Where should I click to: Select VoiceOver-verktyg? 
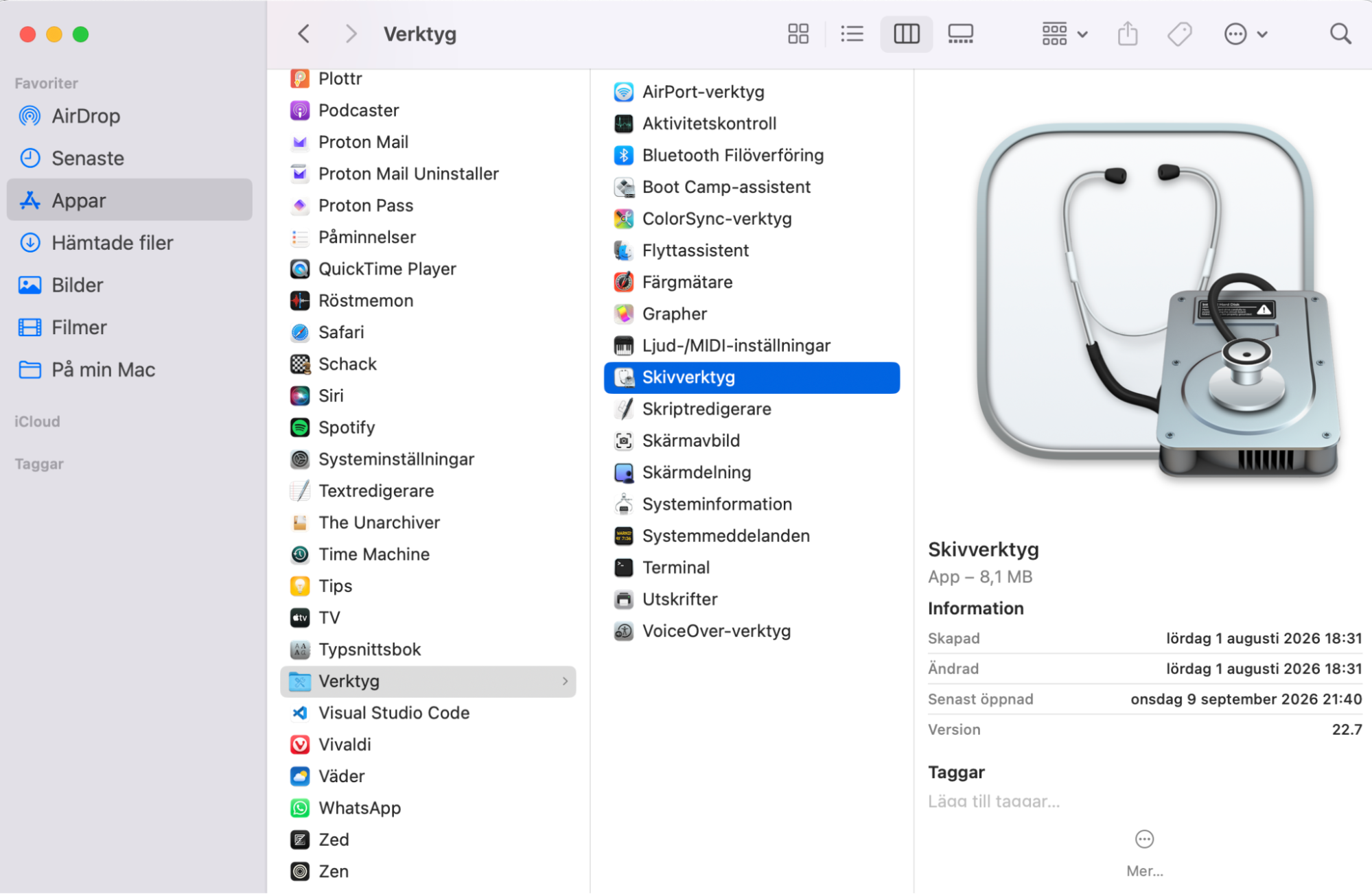coord(752,631)
